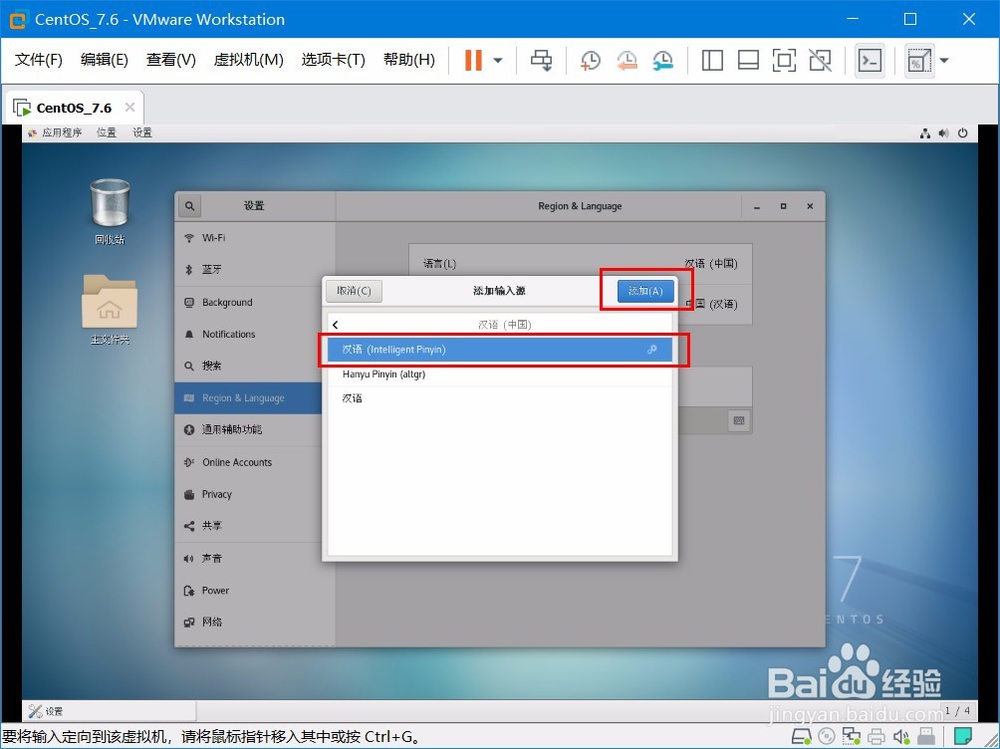Select Background in the settings sidebar

pos(254,302)
